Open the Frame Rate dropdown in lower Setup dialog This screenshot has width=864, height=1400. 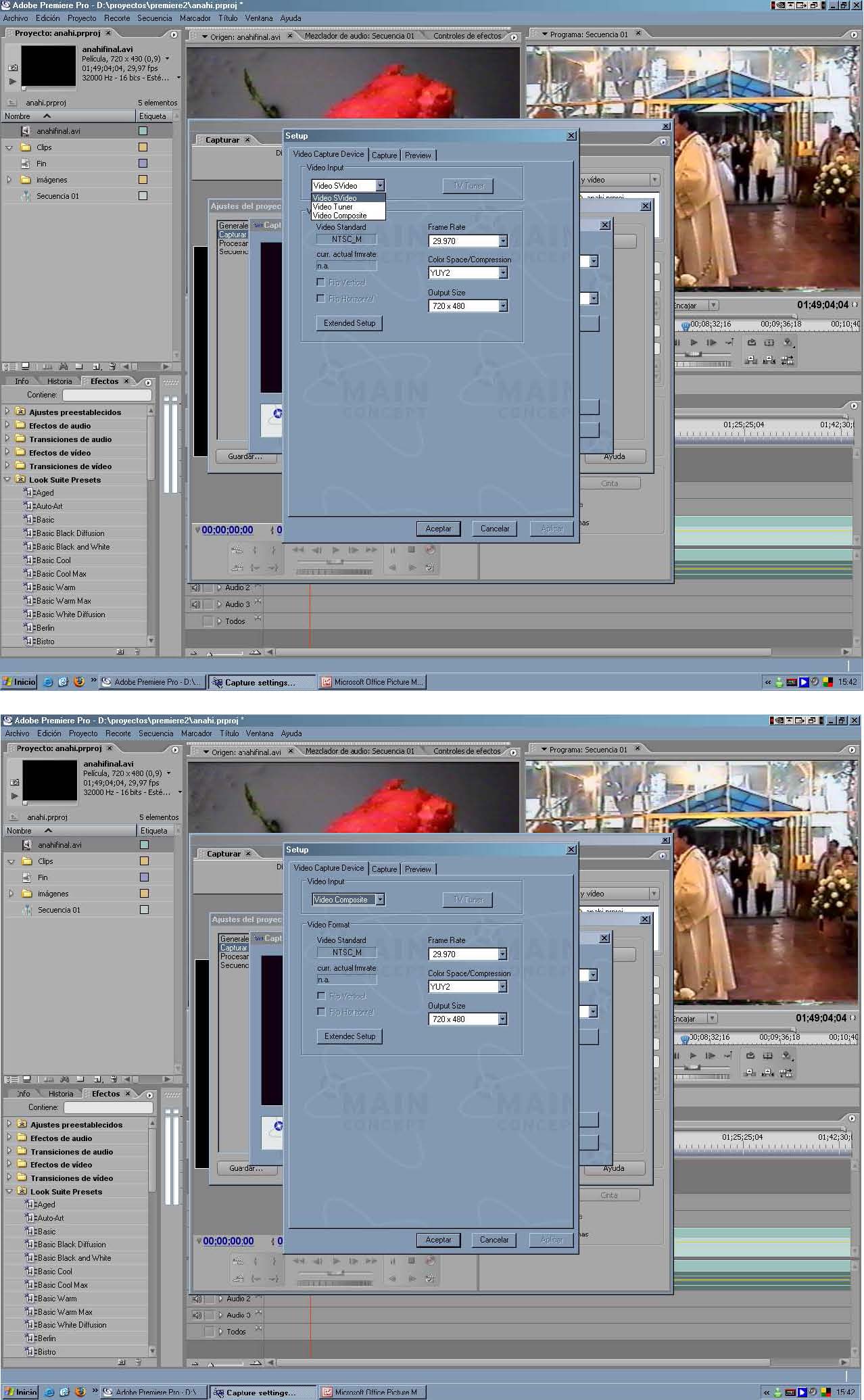[502, 955]
